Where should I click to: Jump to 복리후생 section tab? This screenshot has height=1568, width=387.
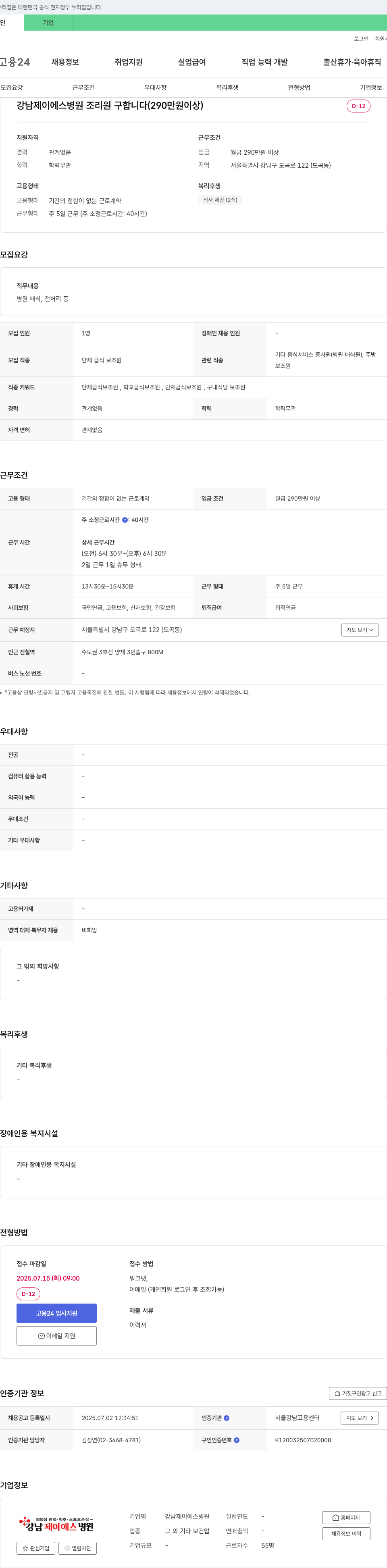tap(227, 87)
